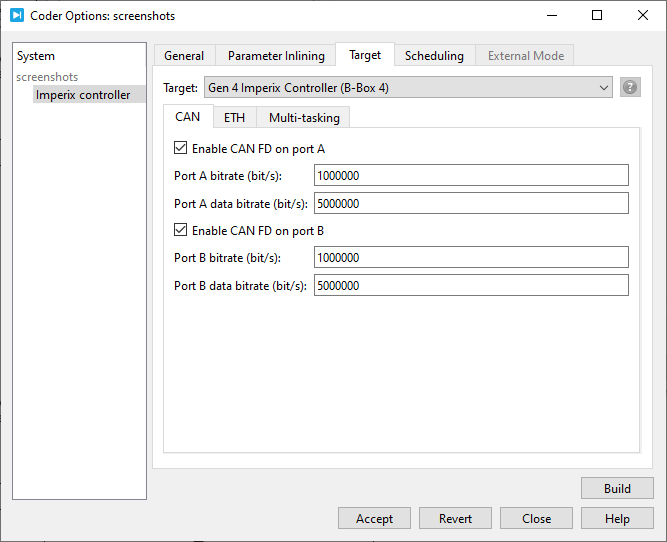Toggle Enable CAN FD on port B
Viewport: 667px width, 542px height.
(181, 230)
